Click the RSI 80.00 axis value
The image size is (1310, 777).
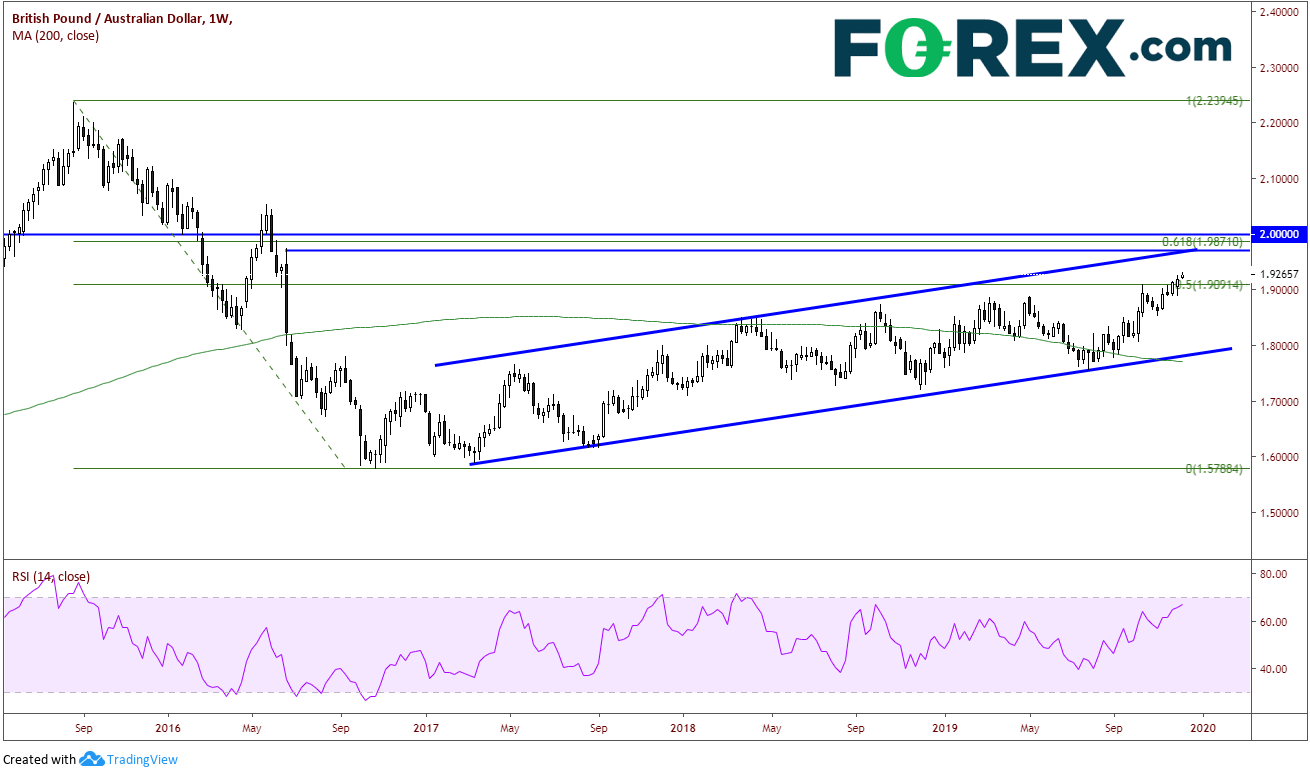click(x=1272, y=574)
